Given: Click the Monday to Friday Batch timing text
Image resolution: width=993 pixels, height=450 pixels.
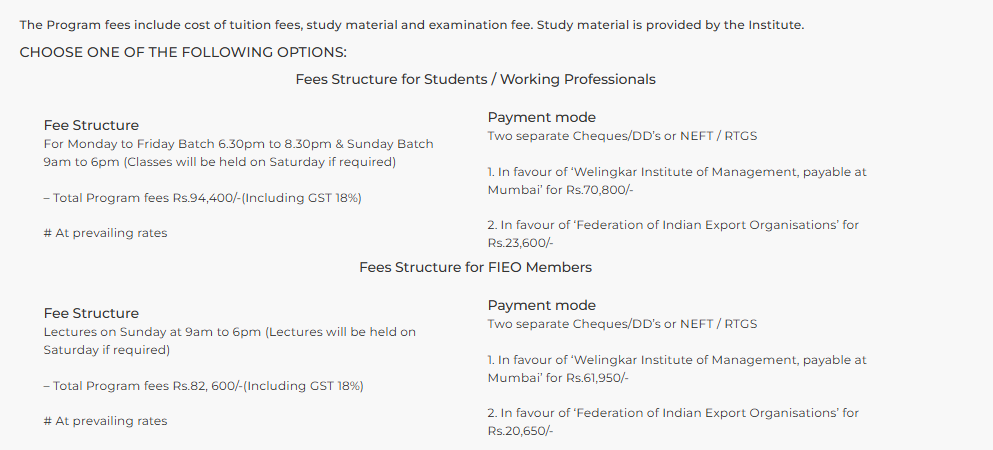Looking at the screenshot, I should pyautogui.click(x=238, y=152).
